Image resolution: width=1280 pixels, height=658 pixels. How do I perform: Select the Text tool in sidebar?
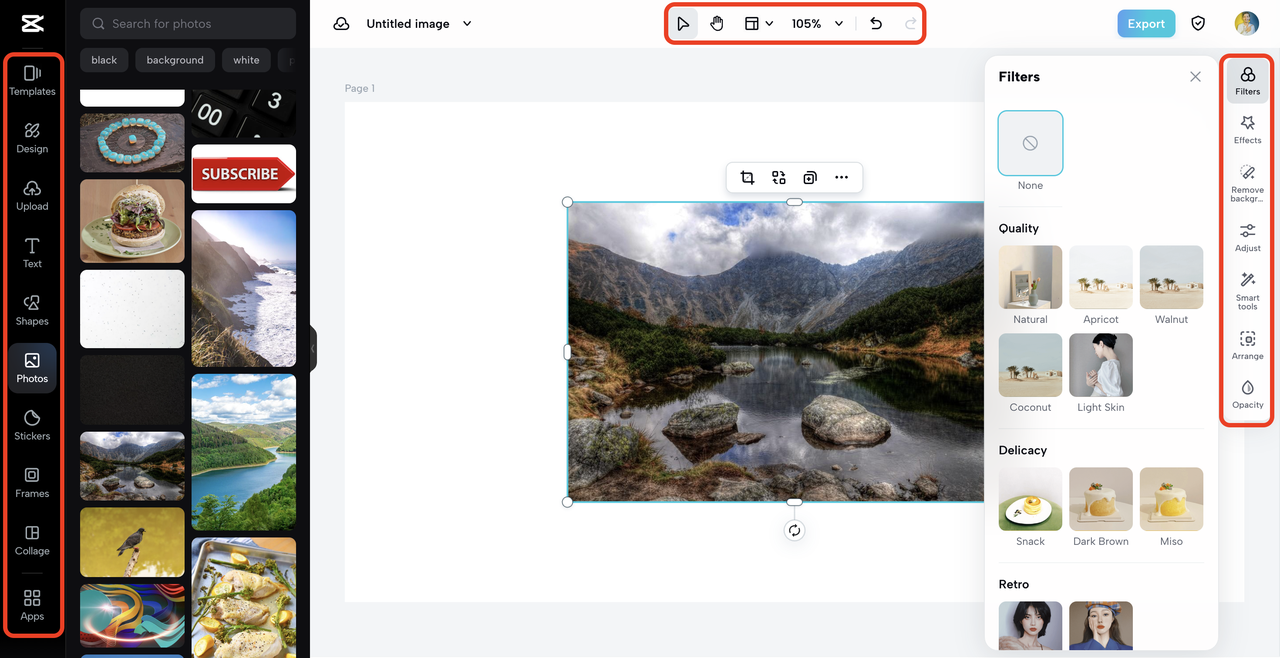point(32,252)
